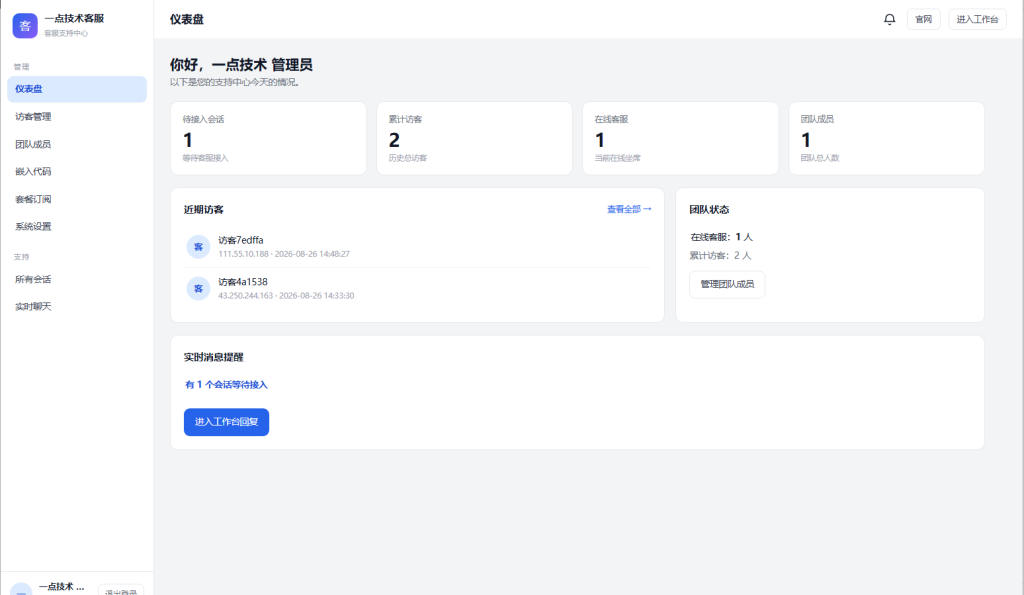1024x595 pixels.
Task: Open the 嵌入代码 page
Action: point(77,171)
